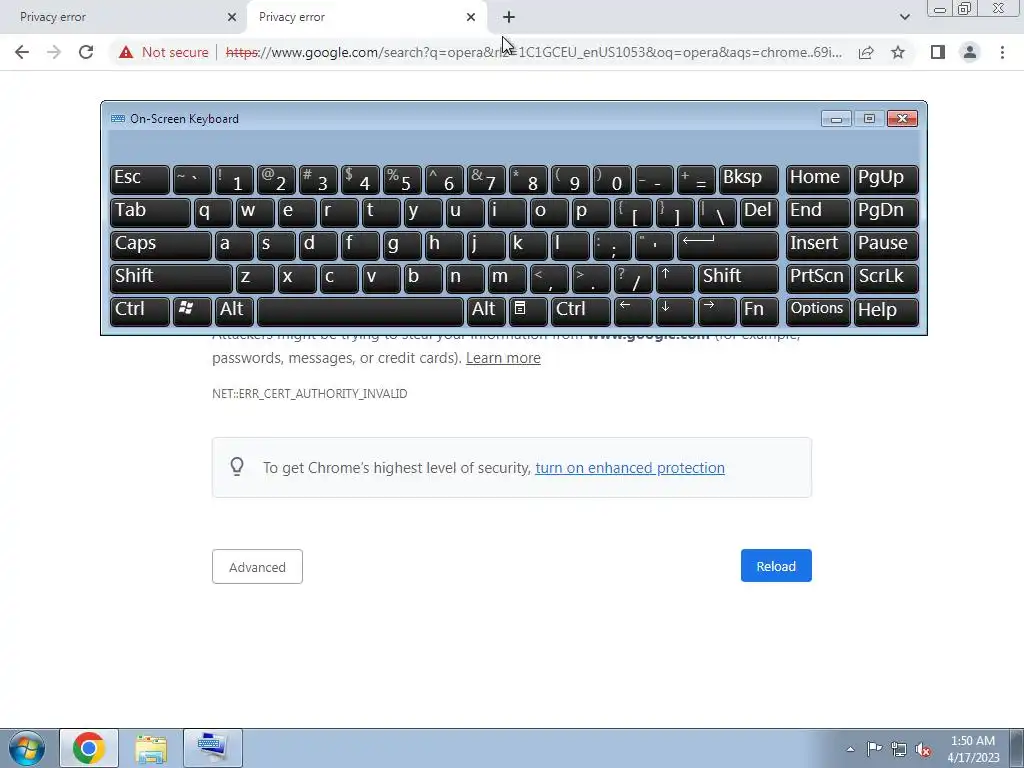Click the Not secure warning triangle icon
Screen dimensions: 1024x768
(126, 52)
